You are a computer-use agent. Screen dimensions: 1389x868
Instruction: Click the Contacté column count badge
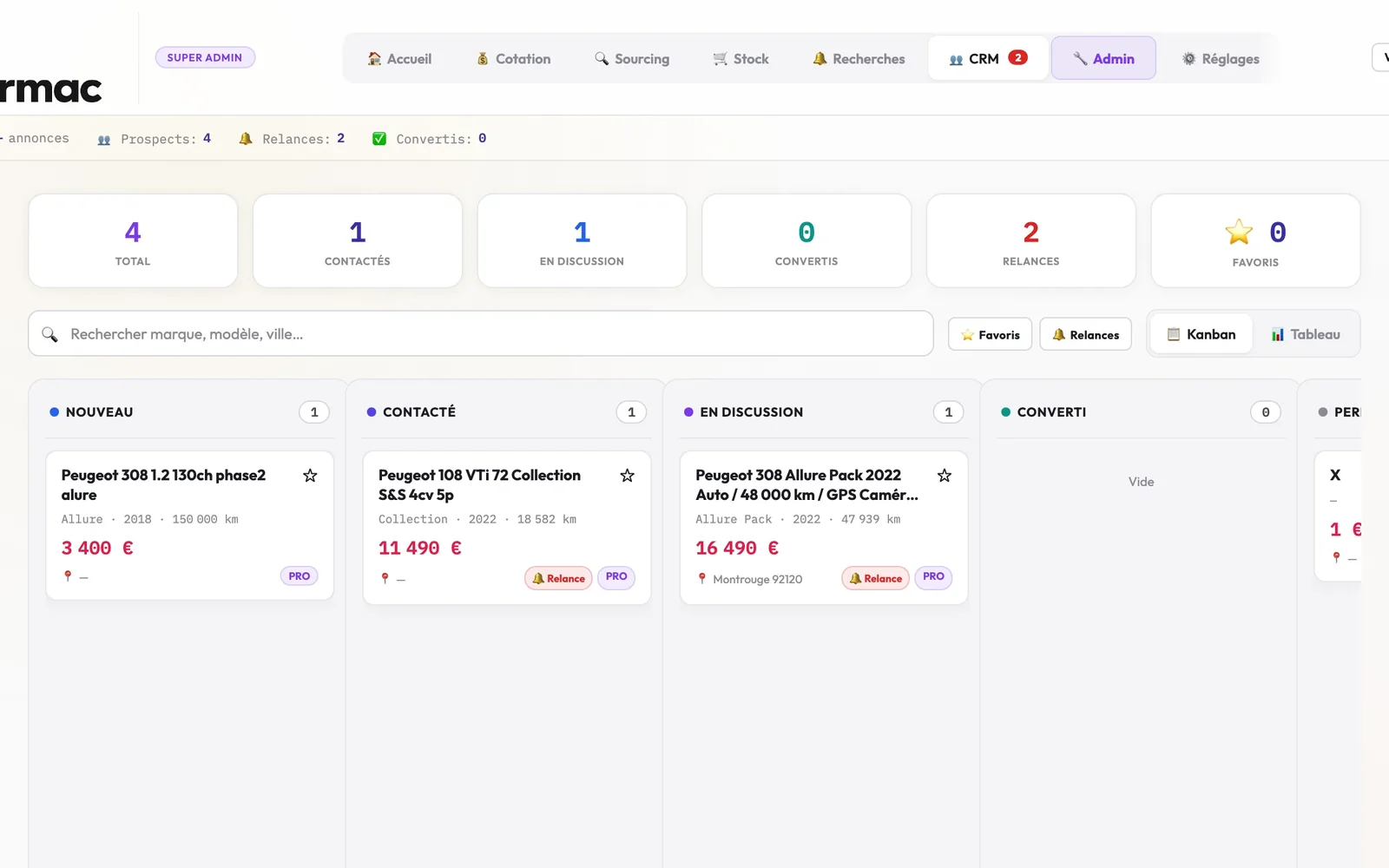pos(631,412)
